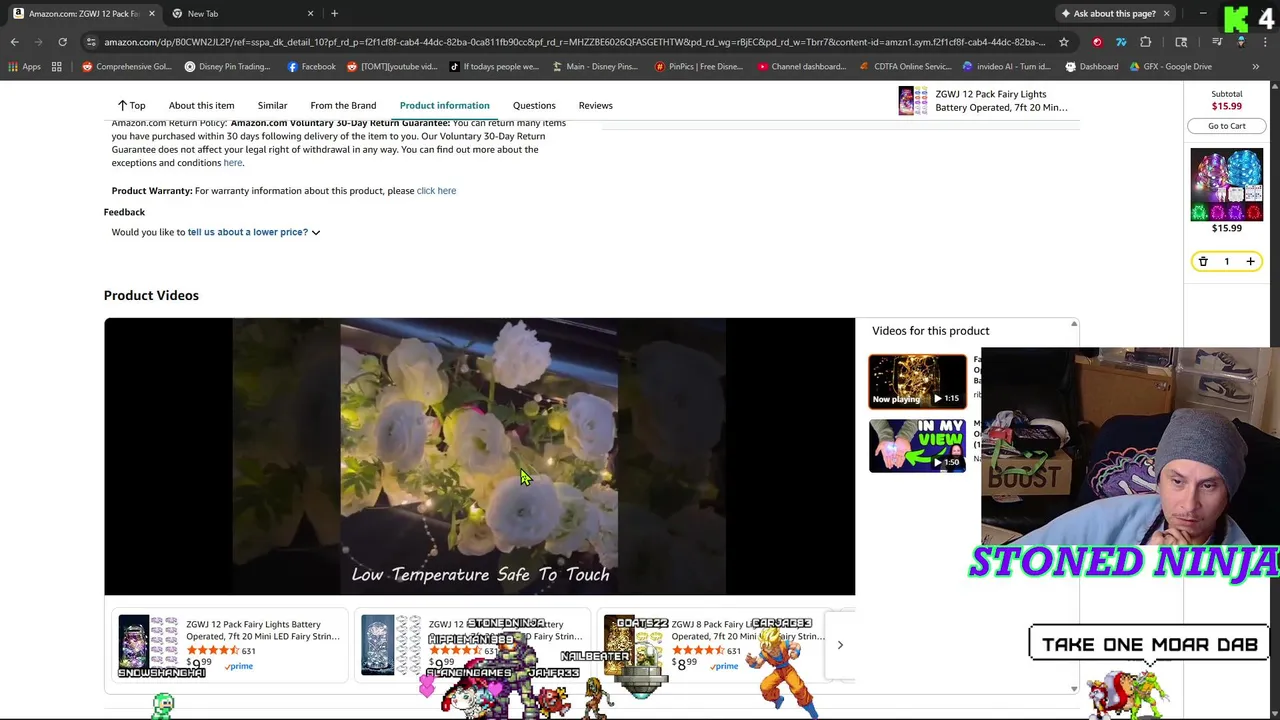1280x720 pixels.
Task: Open GFX - Google Drive bookmark
Action: tap(1170, 67)
